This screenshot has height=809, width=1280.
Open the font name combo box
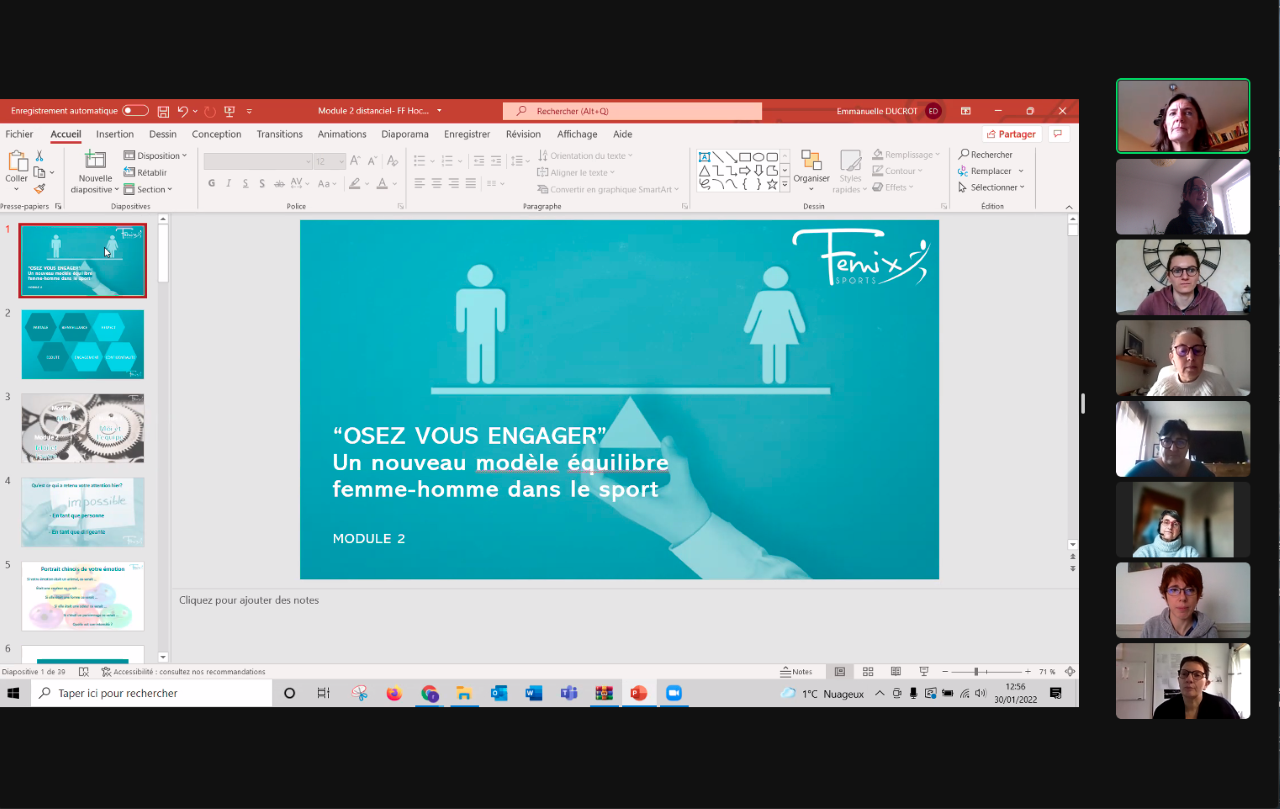(257, 161)
